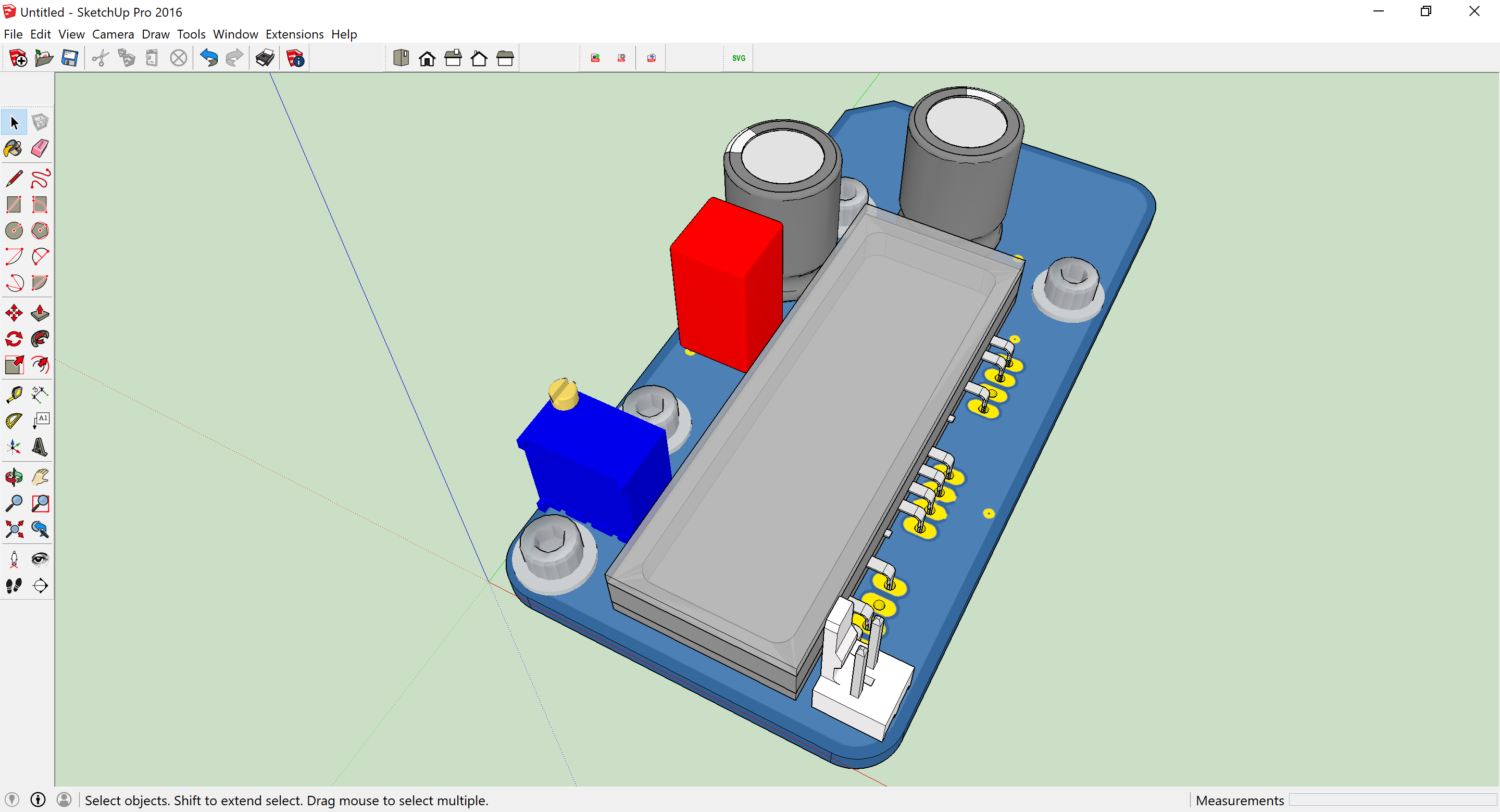Open a model with folder icon
The height and width of the screenshot is (812, 1500).
click(x=44, y=58)
